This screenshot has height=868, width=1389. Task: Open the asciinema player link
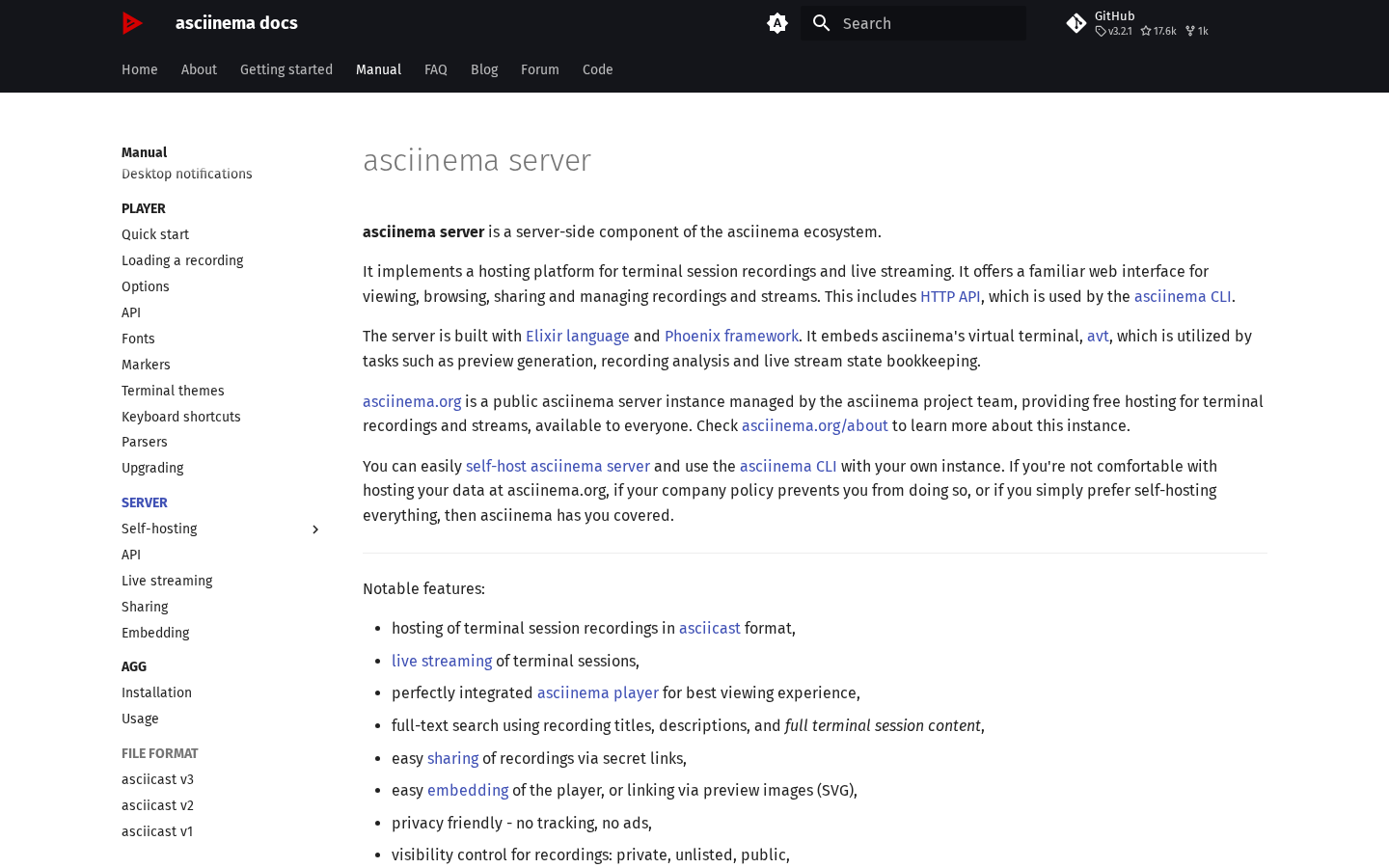point(598,692)
